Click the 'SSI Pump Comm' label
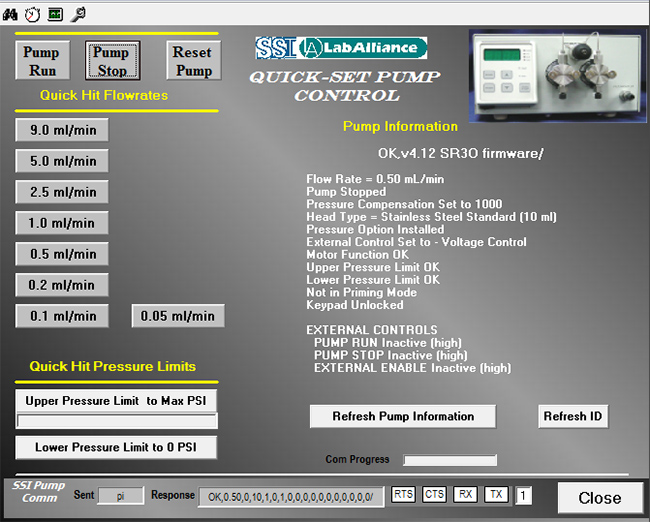This screenshot has height=522, width=650. point(39,491)
